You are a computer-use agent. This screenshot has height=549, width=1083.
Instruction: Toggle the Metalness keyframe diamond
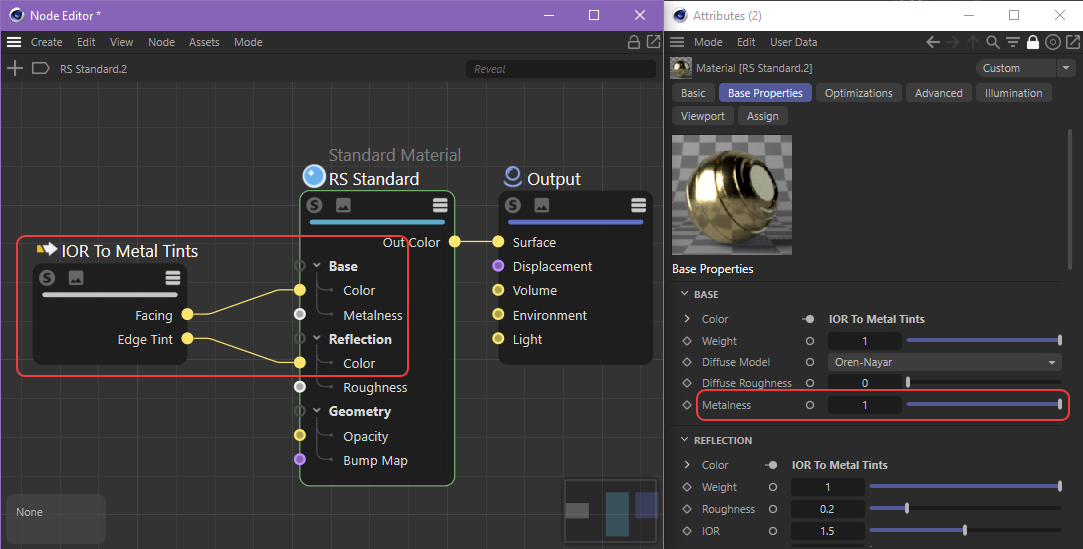coord(687,405)
